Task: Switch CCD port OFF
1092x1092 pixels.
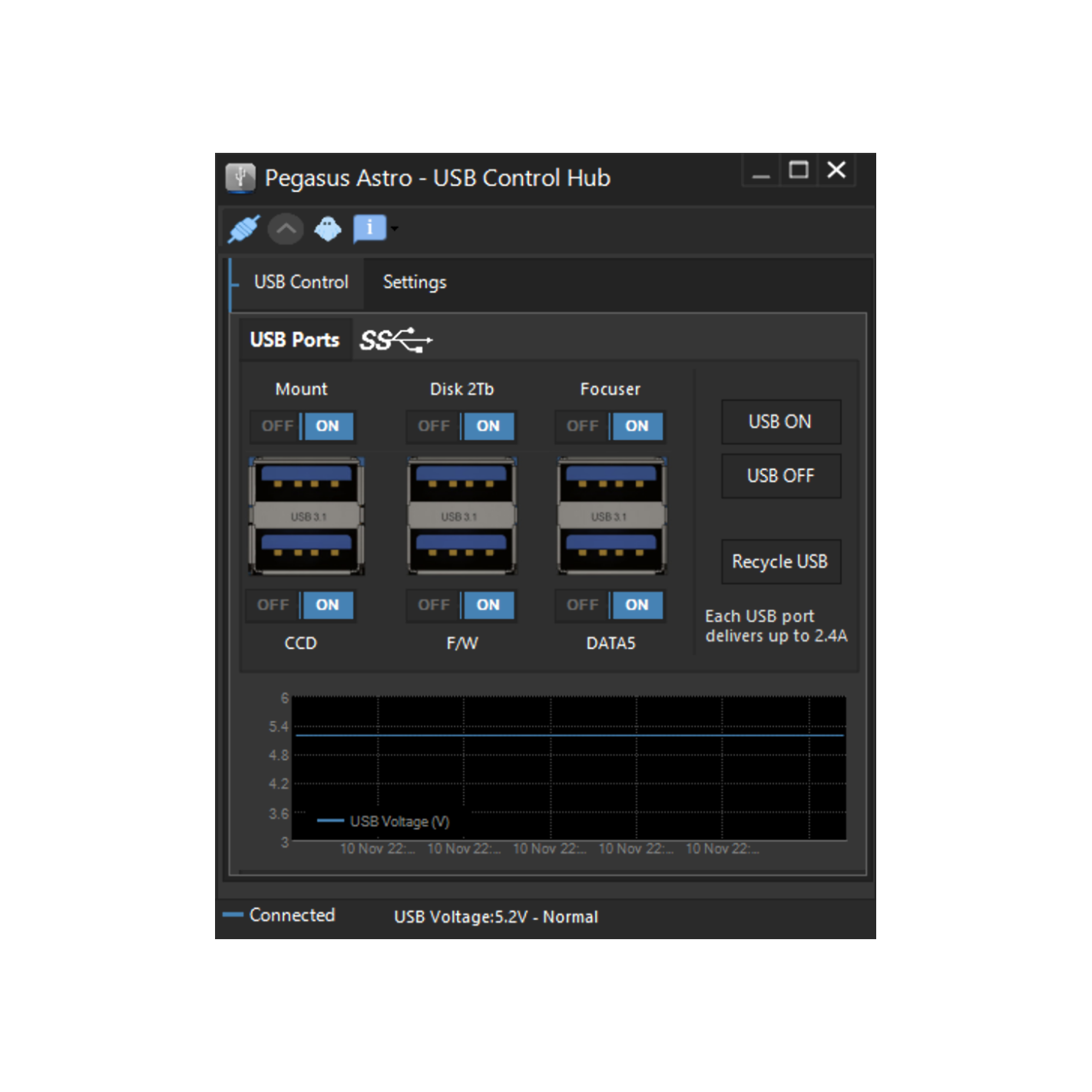Action: (273, 605)
